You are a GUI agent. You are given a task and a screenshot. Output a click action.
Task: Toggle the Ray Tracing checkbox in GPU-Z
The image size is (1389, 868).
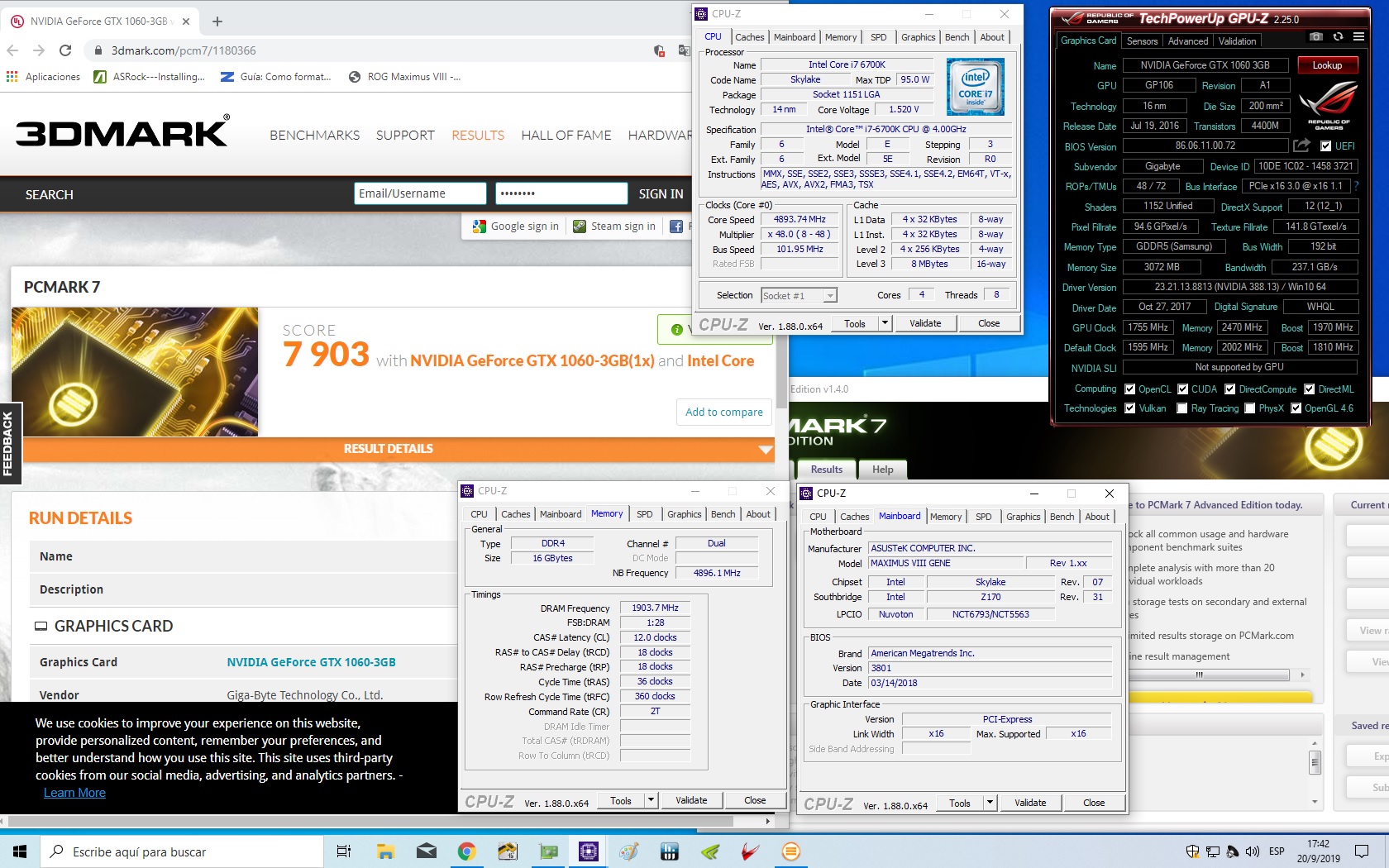tap(1182, 408)
